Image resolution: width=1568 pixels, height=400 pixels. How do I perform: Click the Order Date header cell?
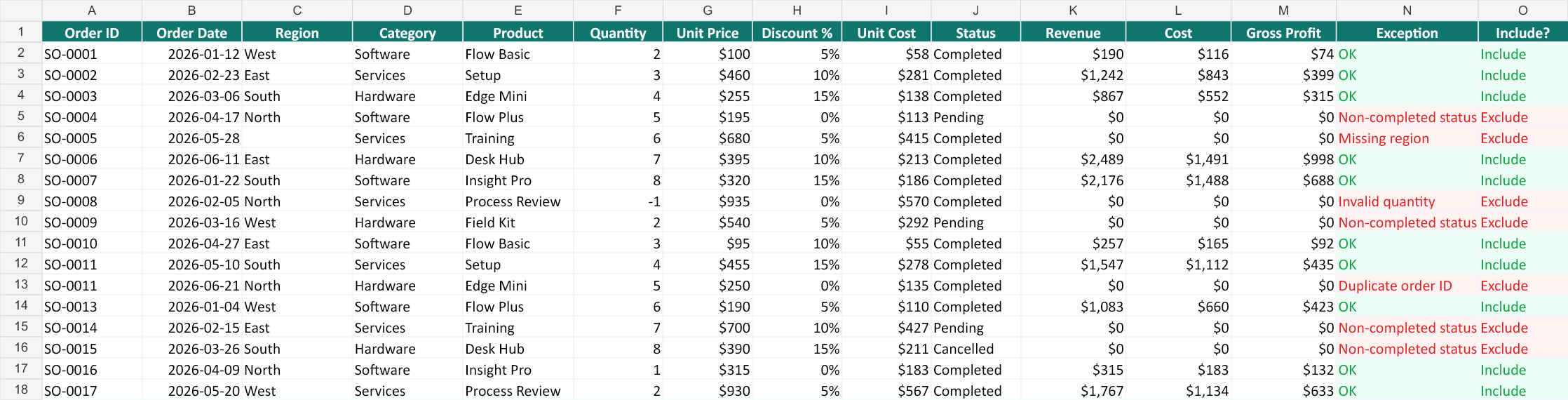(191, 32)
